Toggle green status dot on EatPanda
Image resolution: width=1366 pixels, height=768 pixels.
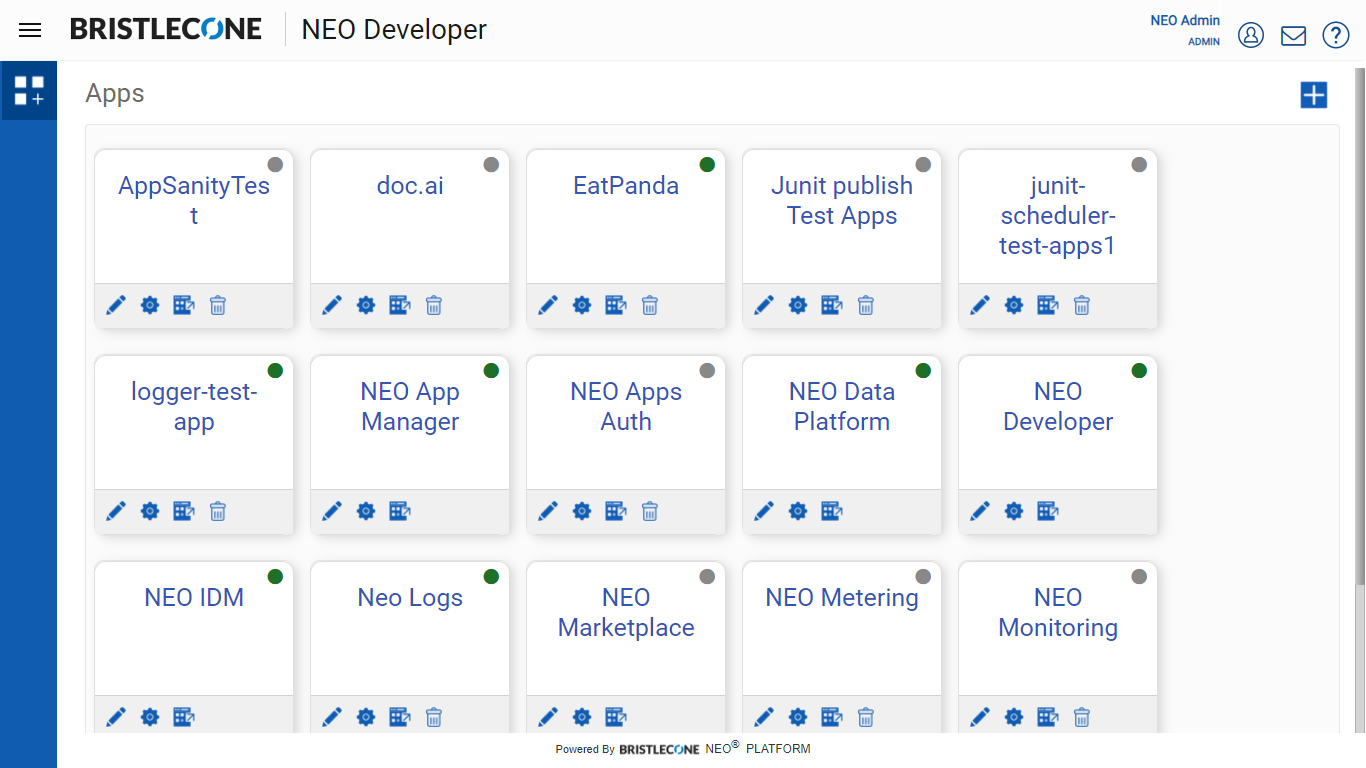click(x=707, y=165)
